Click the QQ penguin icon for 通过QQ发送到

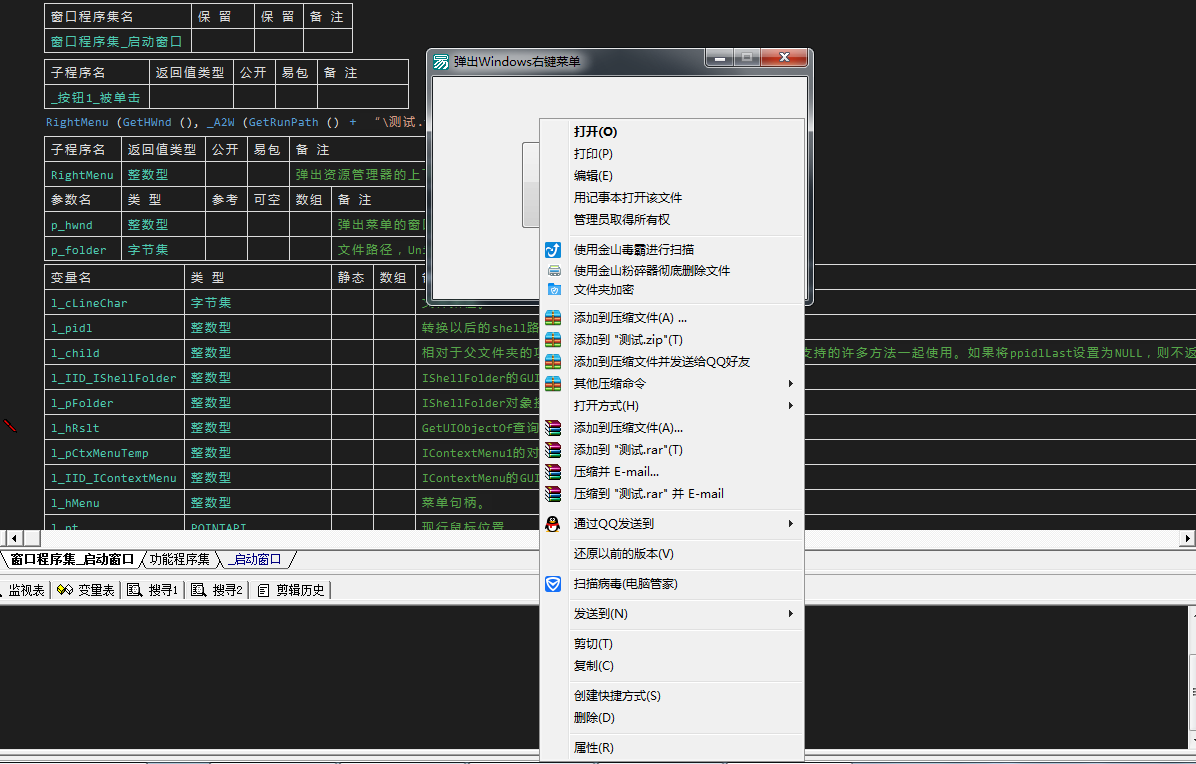tap(553, 524)
